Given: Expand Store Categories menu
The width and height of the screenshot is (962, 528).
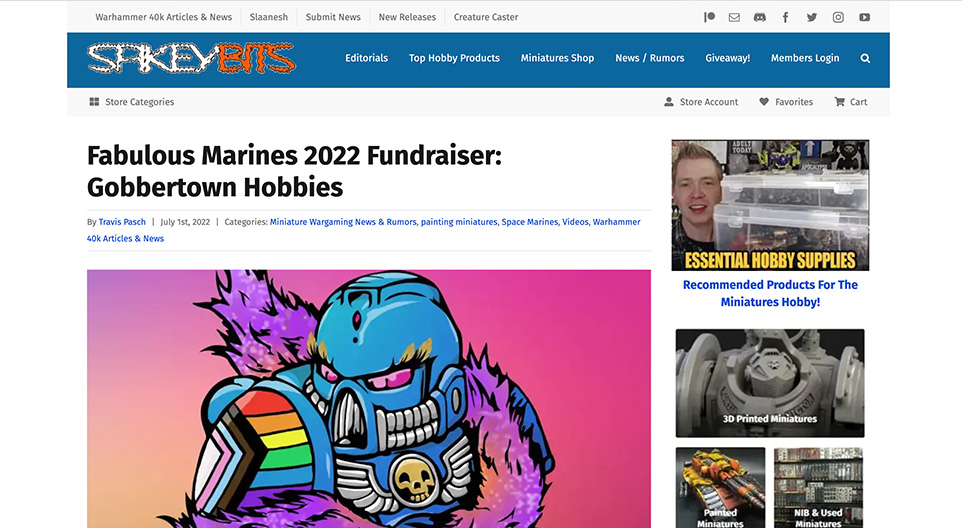Looking at the screenshot, I should click(132, 102).
